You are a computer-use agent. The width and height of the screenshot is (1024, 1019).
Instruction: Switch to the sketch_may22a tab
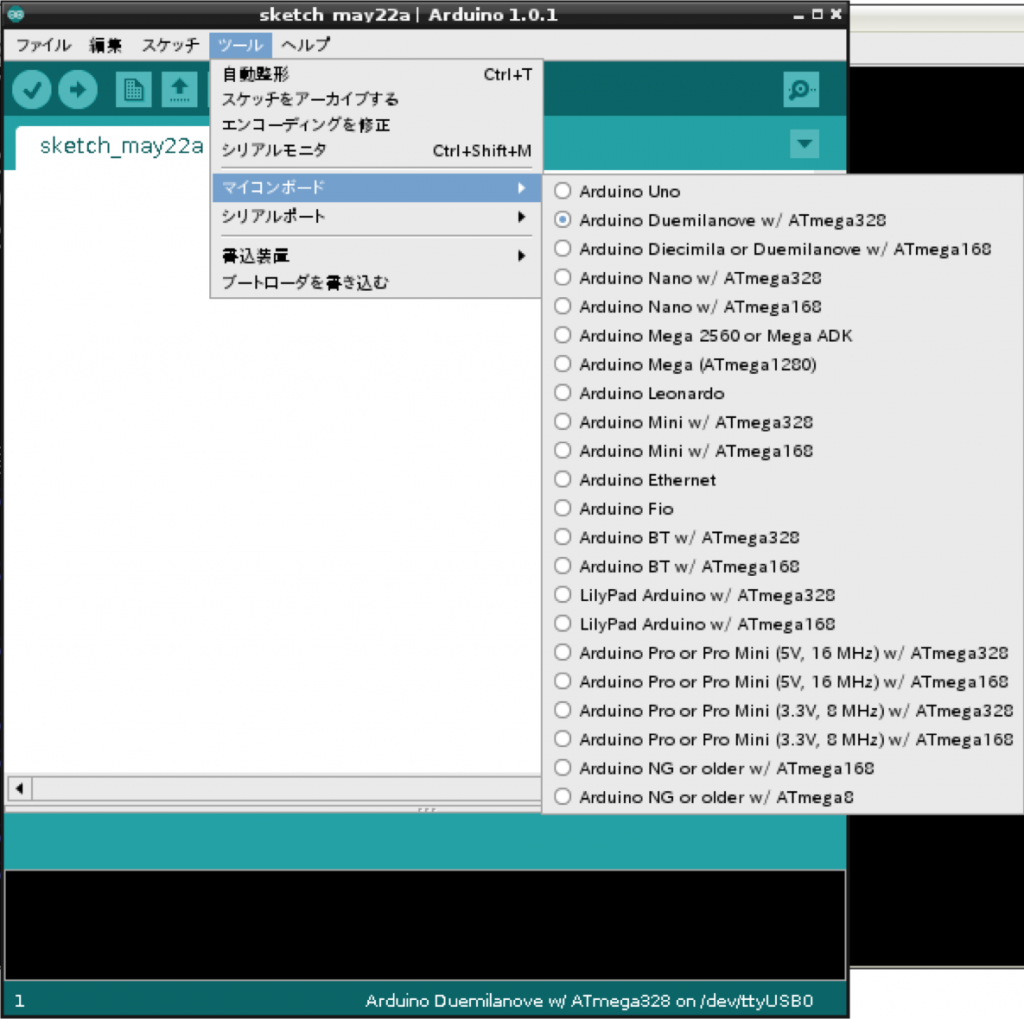click(x=124, y=145)
